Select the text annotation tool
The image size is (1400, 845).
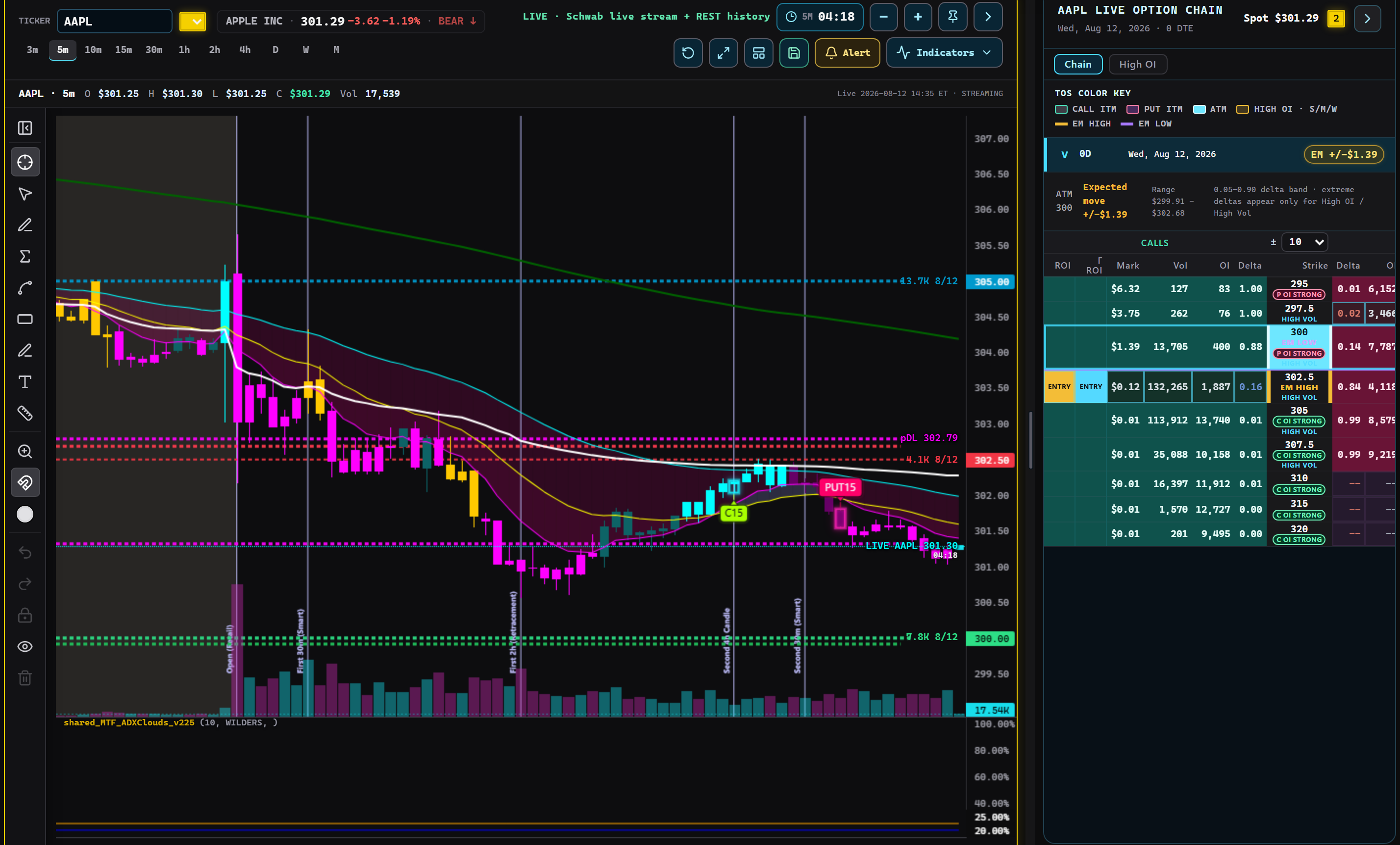coord(25,382)
